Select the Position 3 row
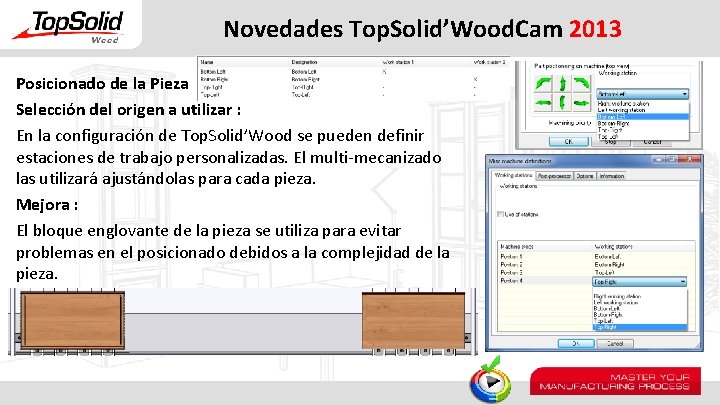Viewport: 720px width, 405px height. click(x=512, y=272)
